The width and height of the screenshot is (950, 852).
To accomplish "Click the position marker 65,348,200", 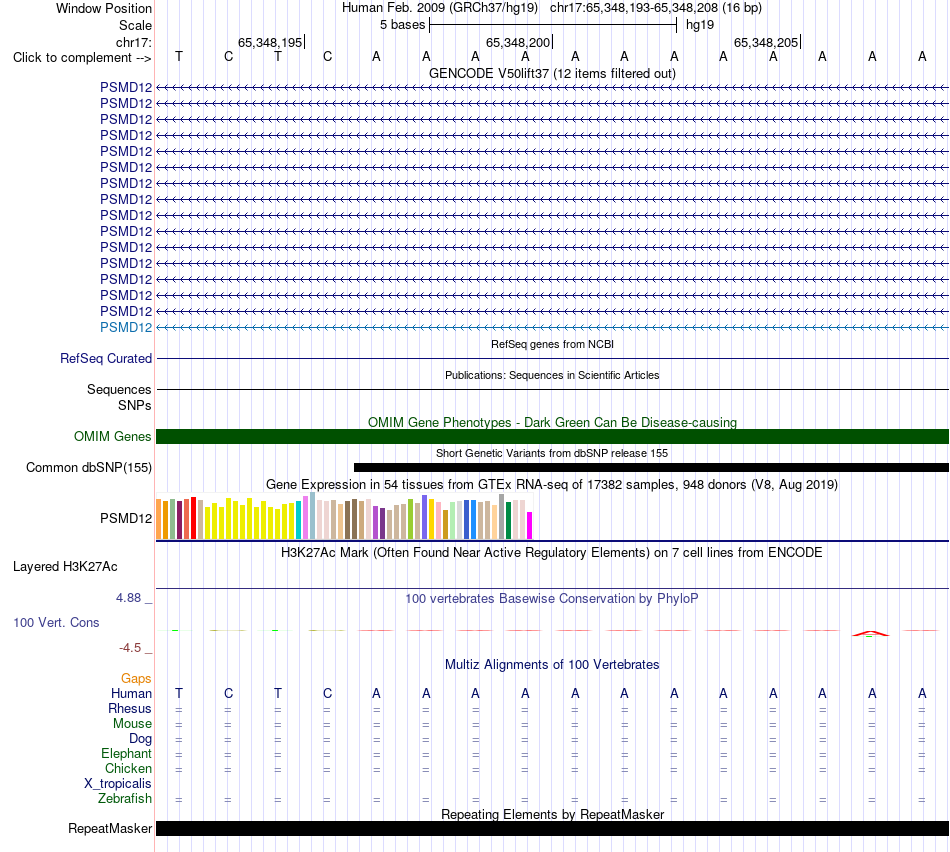I will (518, 42).
